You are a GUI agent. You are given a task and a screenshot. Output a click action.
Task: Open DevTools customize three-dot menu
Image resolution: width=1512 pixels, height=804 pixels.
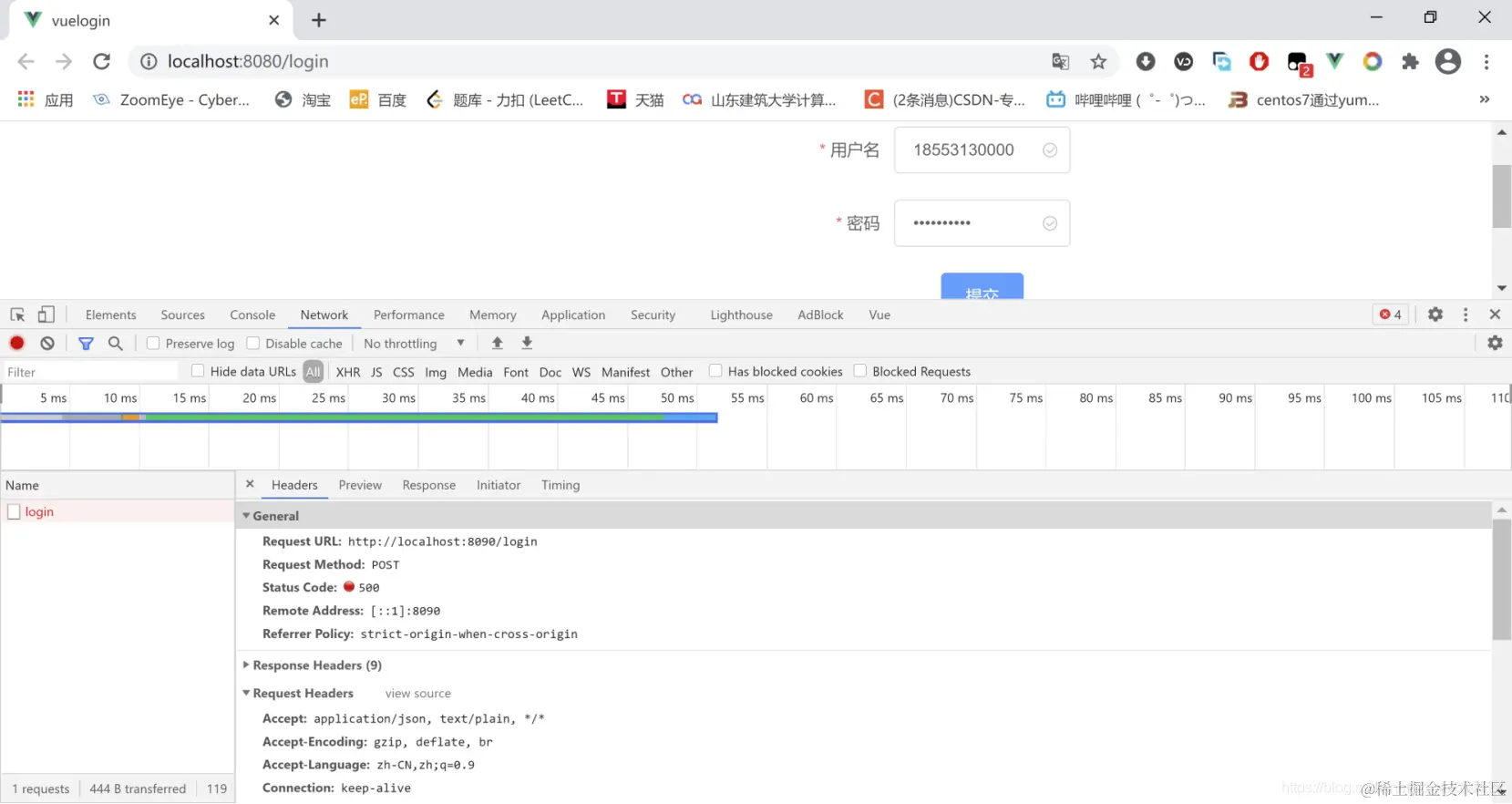[1466, 314]
